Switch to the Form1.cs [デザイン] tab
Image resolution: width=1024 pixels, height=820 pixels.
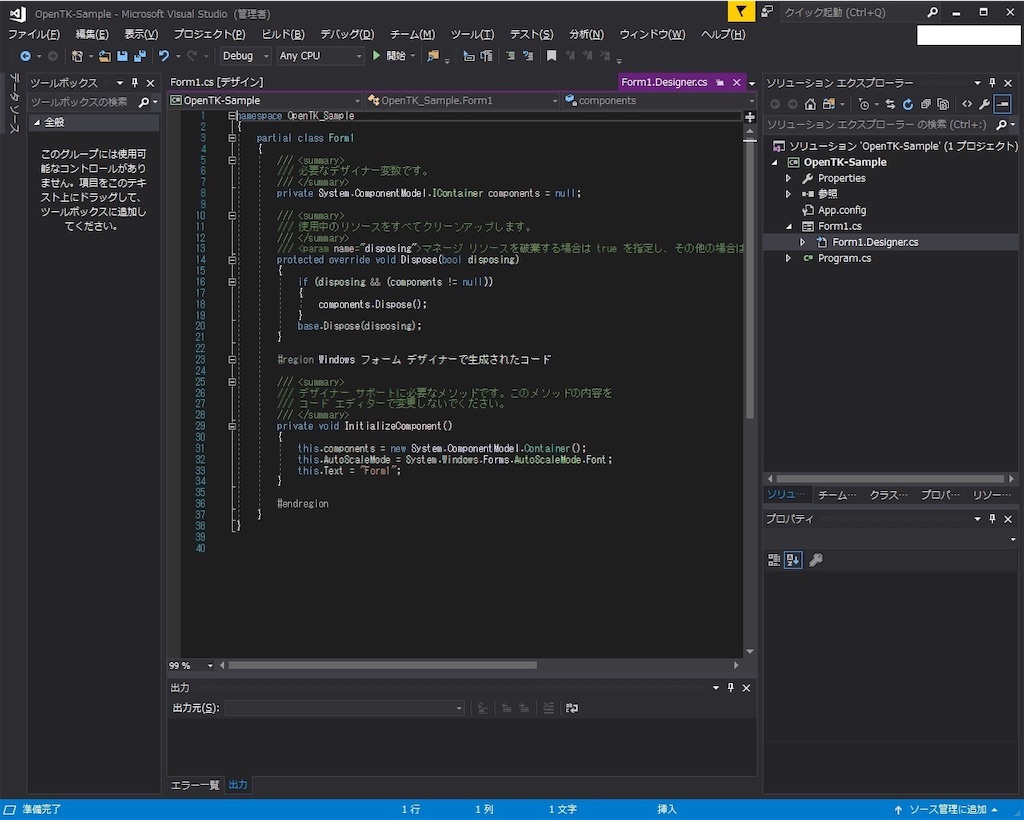(217, 82)
